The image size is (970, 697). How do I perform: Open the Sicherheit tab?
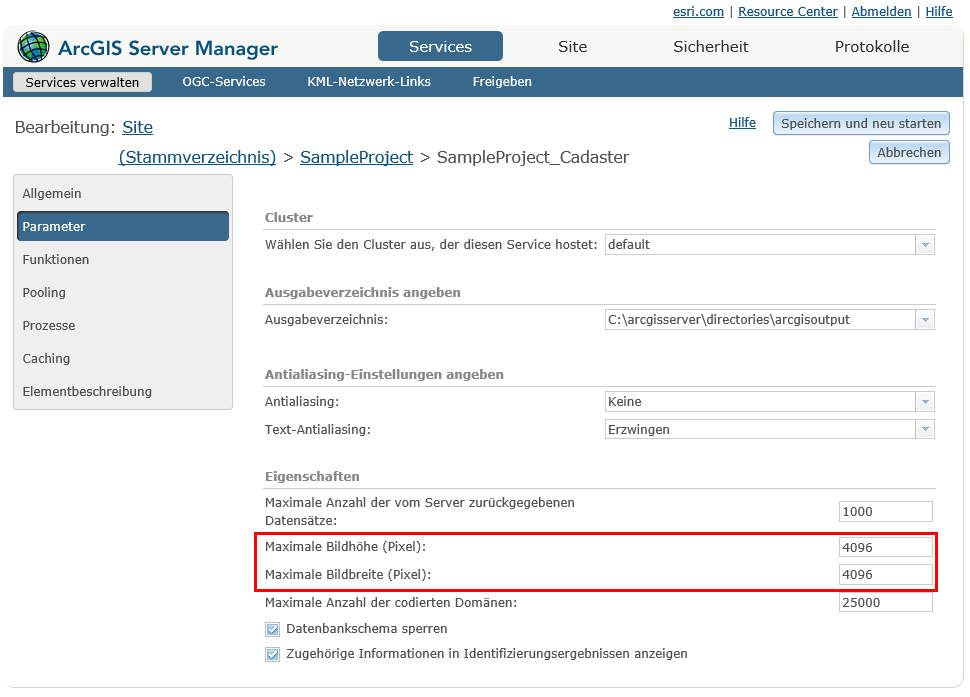point(710,46)
